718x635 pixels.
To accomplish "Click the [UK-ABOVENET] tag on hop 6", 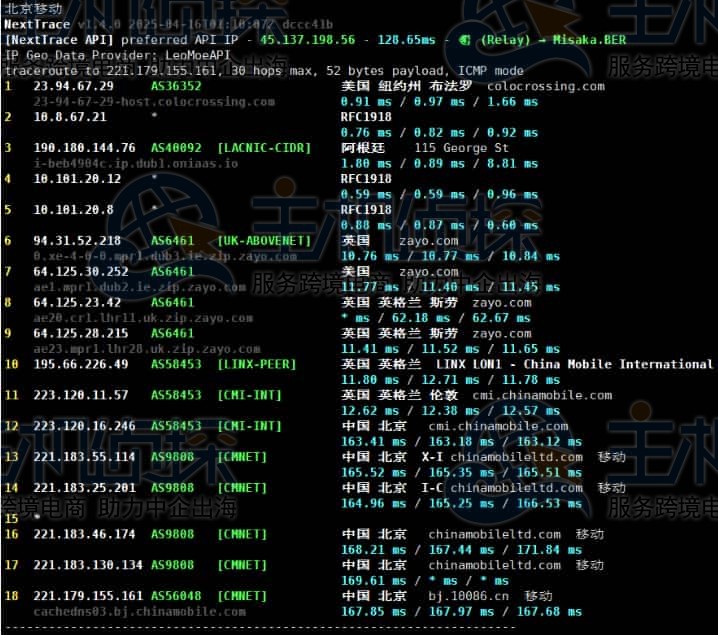I will 264,241.
